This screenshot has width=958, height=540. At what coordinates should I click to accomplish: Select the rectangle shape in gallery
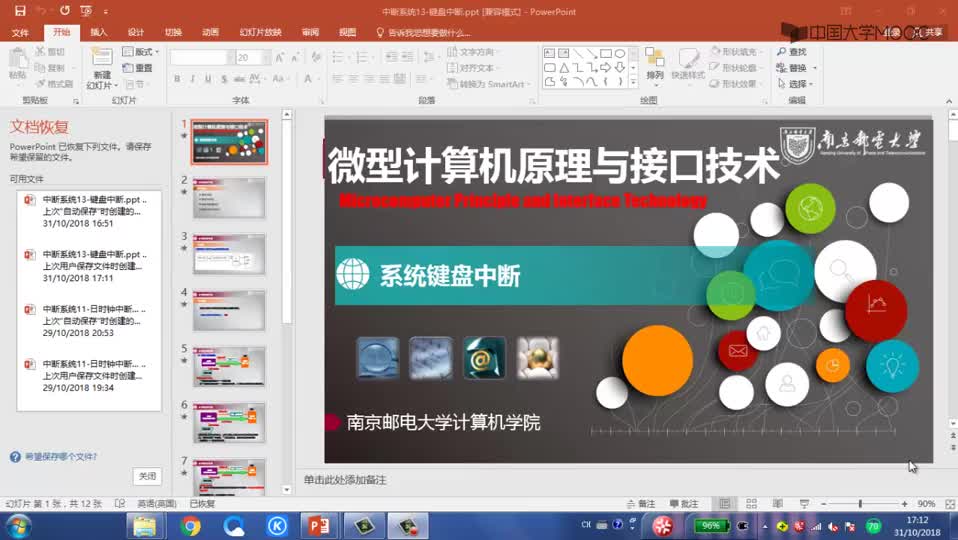pos(605,53)
